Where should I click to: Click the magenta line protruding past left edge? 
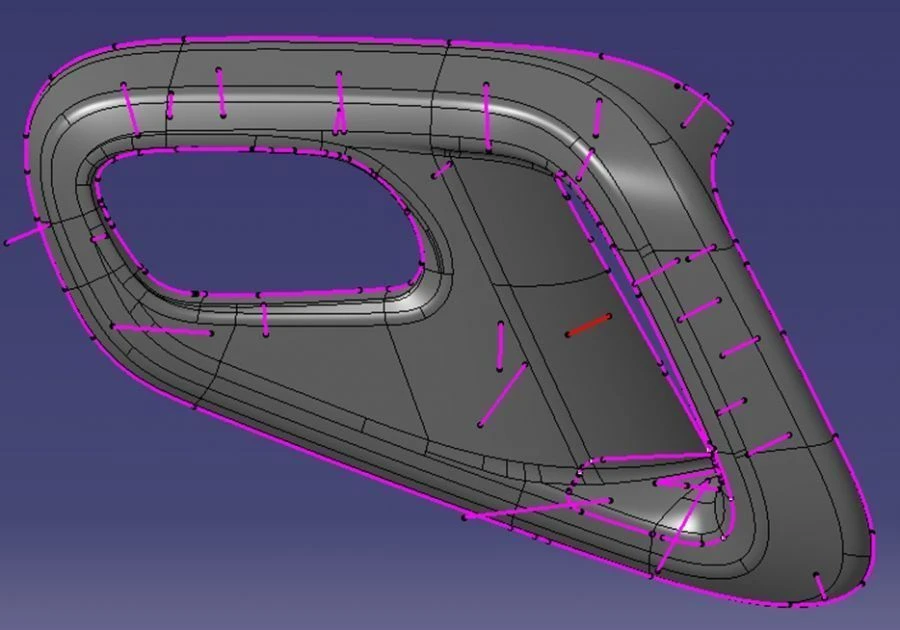(25, 235)
